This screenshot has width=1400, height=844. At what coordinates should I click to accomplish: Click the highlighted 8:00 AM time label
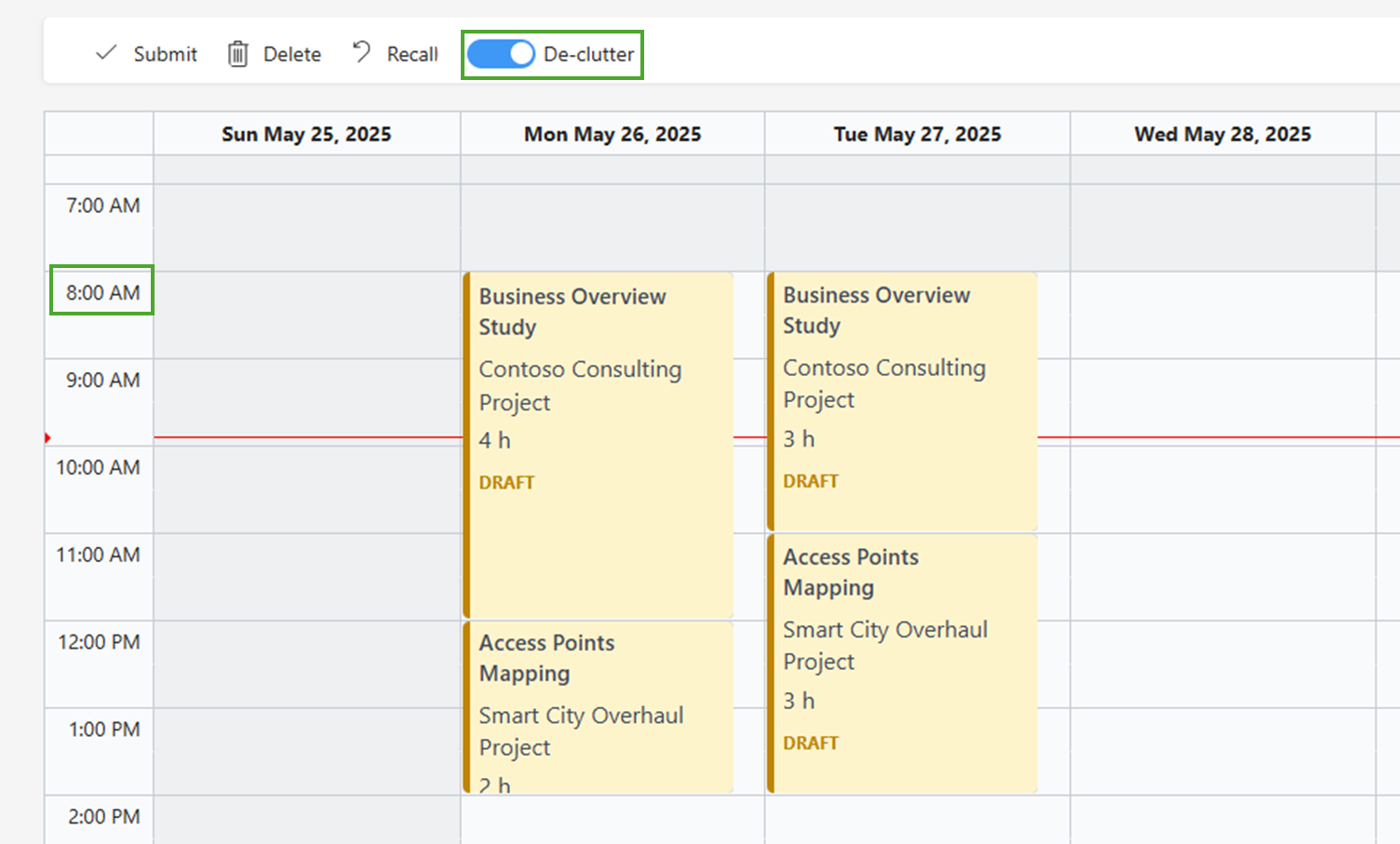(101, 291)
